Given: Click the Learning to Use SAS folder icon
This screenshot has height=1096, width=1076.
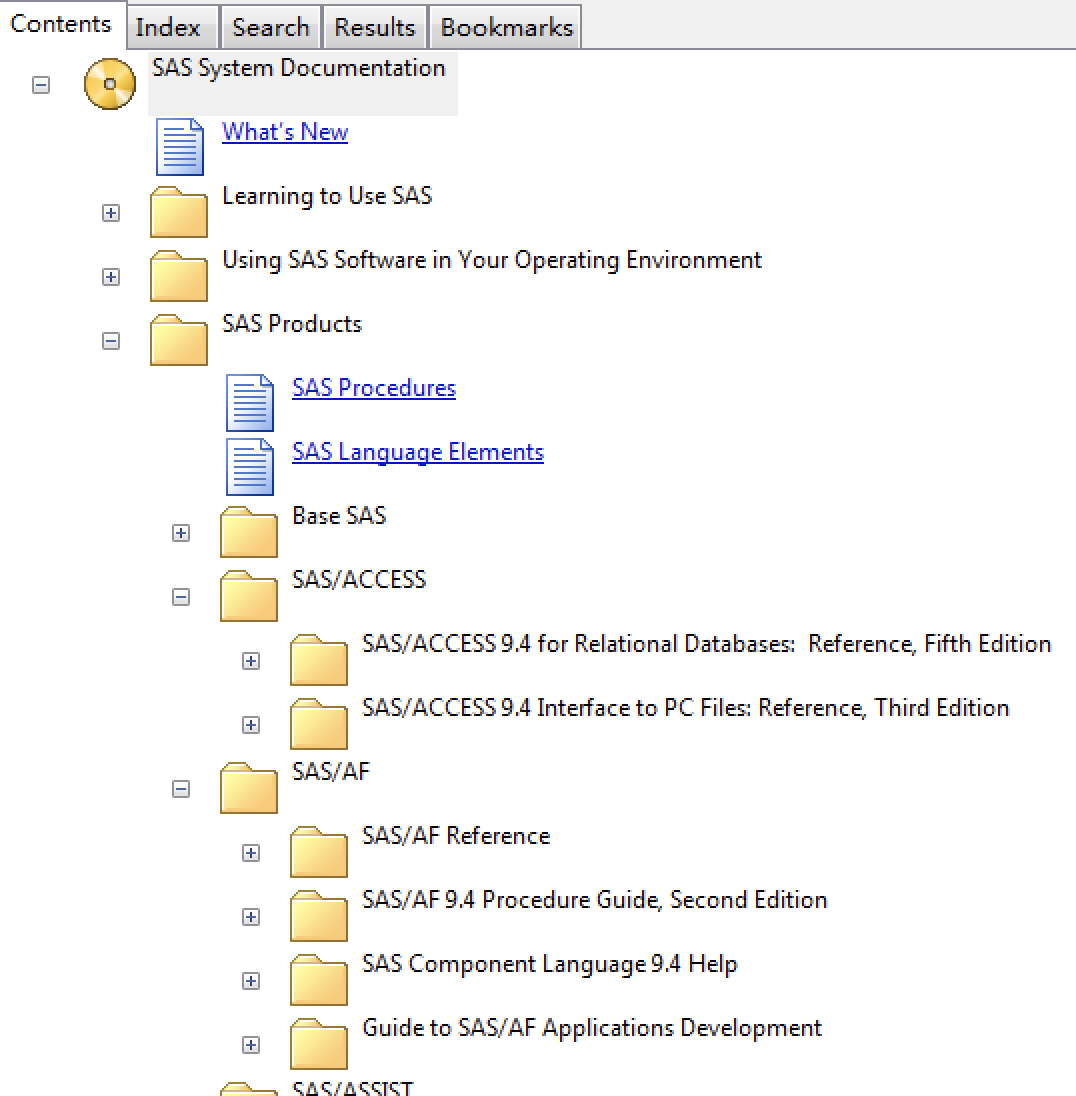Looking at the screenshot, I should pyautogui.click(x=179, y=212).
